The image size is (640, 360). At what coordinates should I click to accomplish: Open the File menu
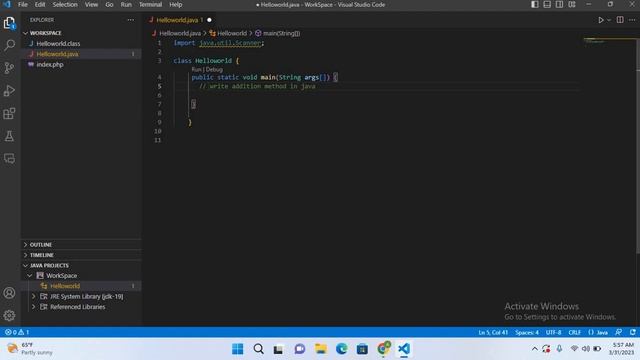[23, 4]
